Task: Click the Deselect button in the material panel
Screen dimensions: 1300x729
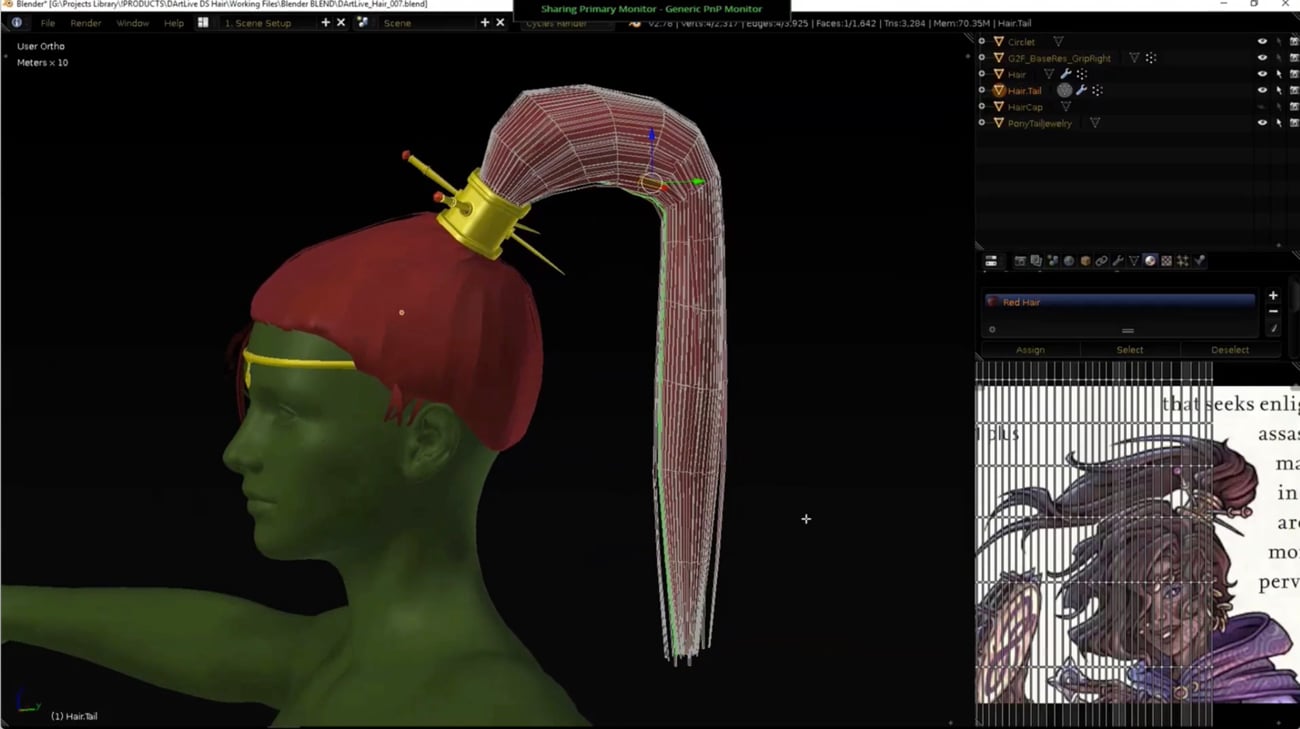Action: pyautogui.click(x=1230, y=349)
